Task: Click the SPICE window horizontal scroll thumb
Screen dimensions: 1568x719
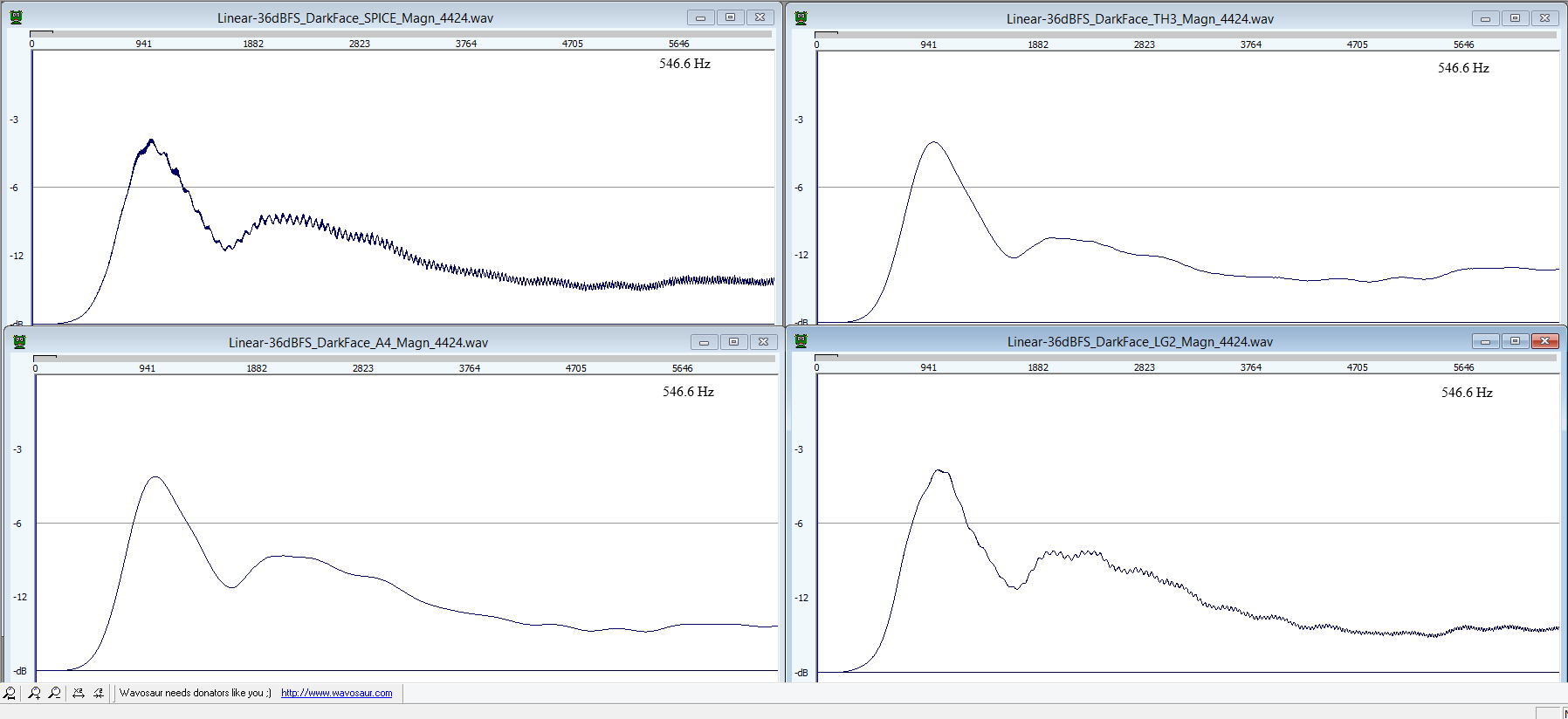Action: click(41, 33)
